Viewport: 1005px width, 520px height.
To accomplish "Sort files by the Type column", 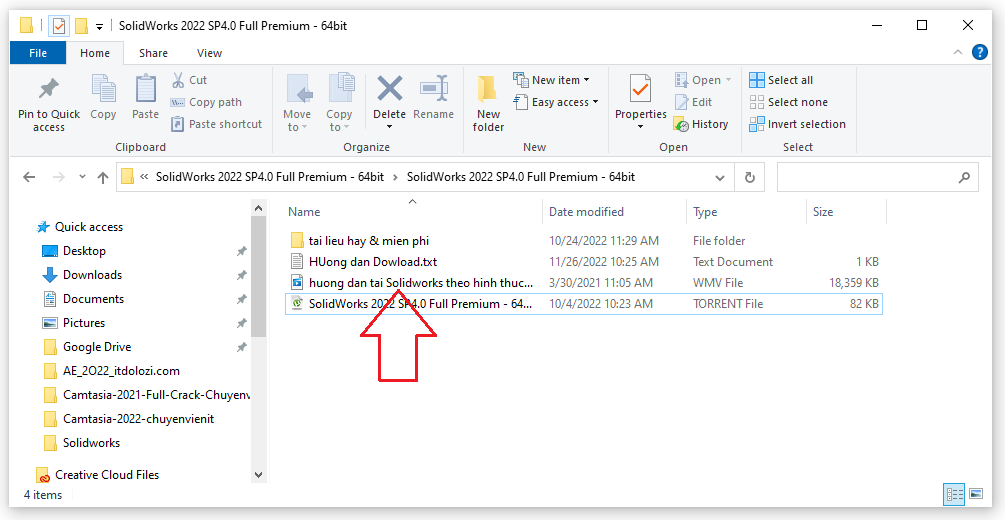I will coord(705,212).
